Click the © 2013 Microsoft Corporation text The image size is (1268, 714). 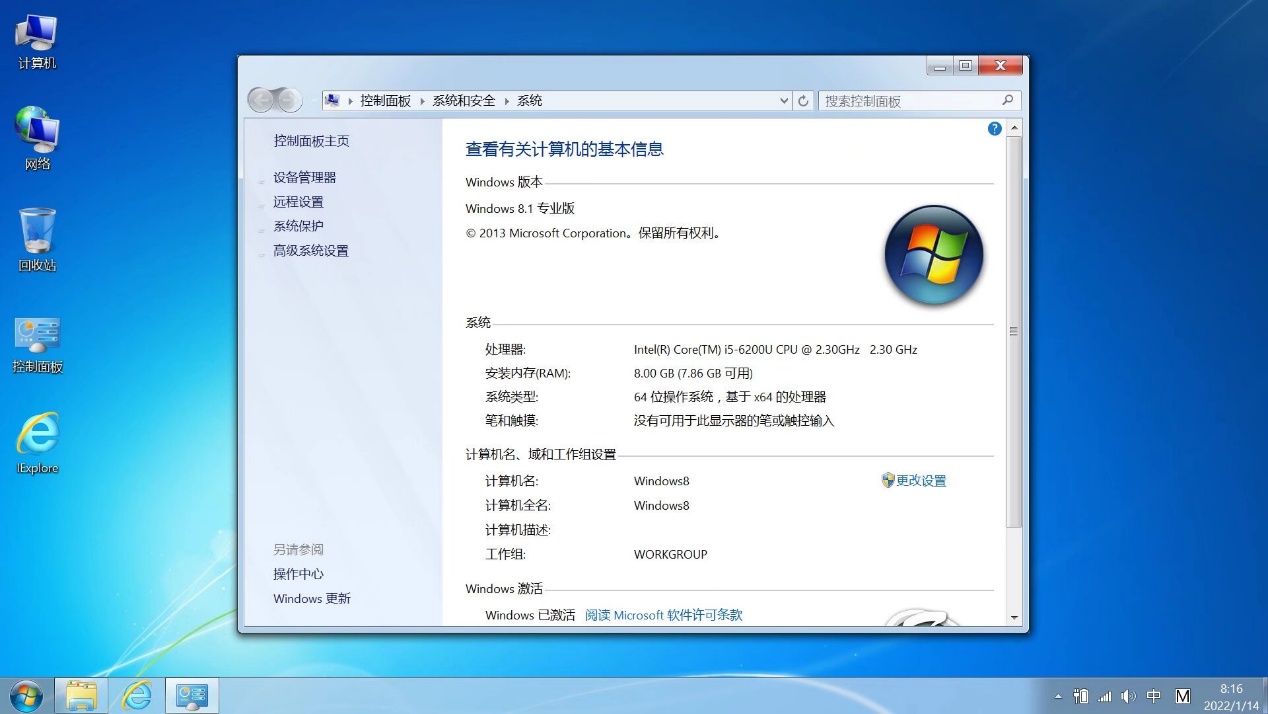coord(592,233)
